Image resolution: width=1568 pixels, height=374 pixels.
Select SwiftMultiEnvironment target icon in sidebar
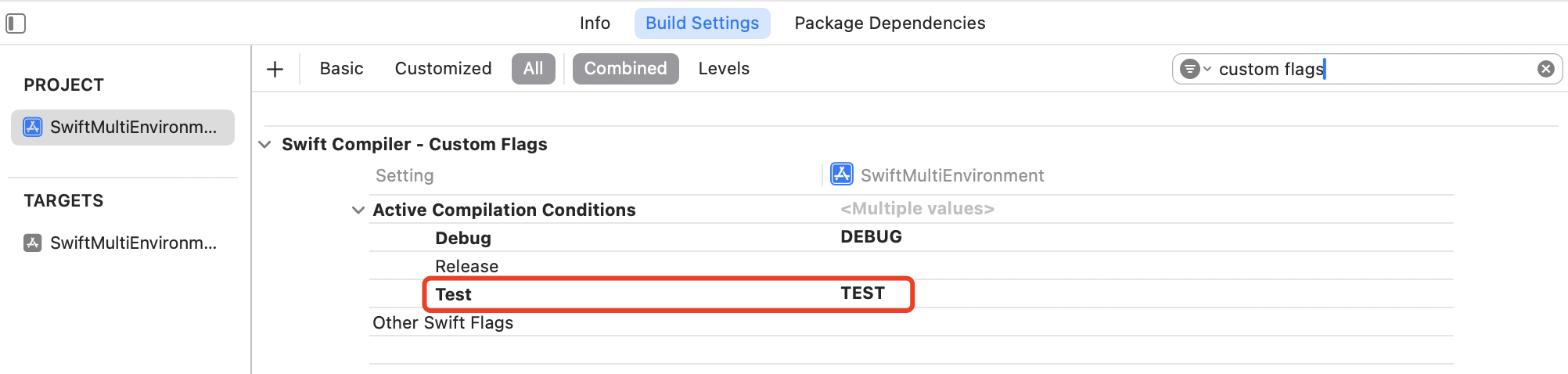click(33, 243)
